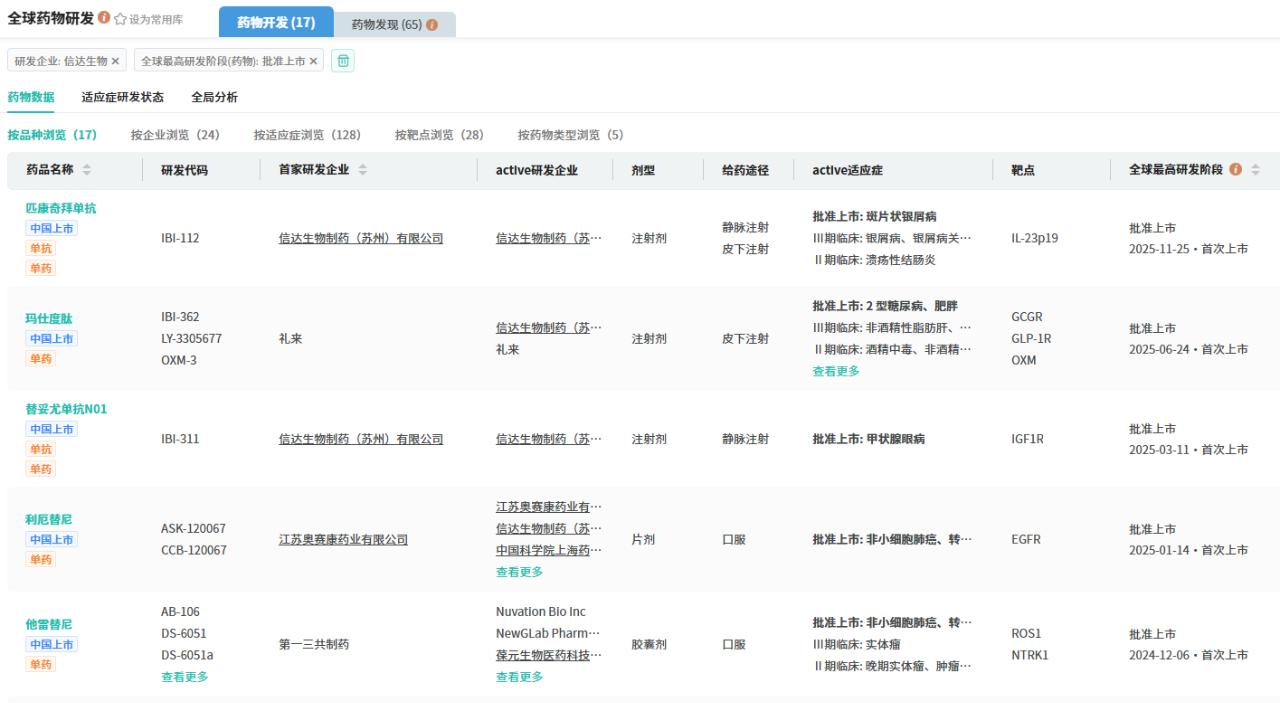
Task: Select 按靶点浏览 (28) view
Action: [439, 135]
